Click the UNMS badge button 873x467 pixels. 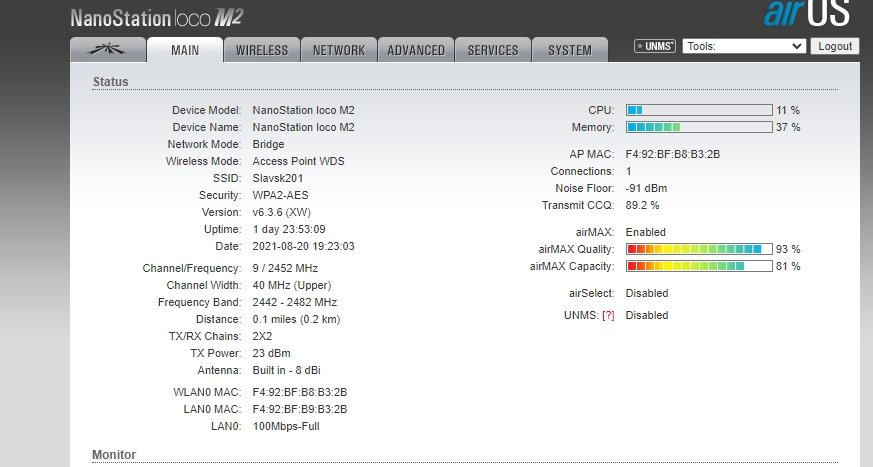(x=655, y=46)
